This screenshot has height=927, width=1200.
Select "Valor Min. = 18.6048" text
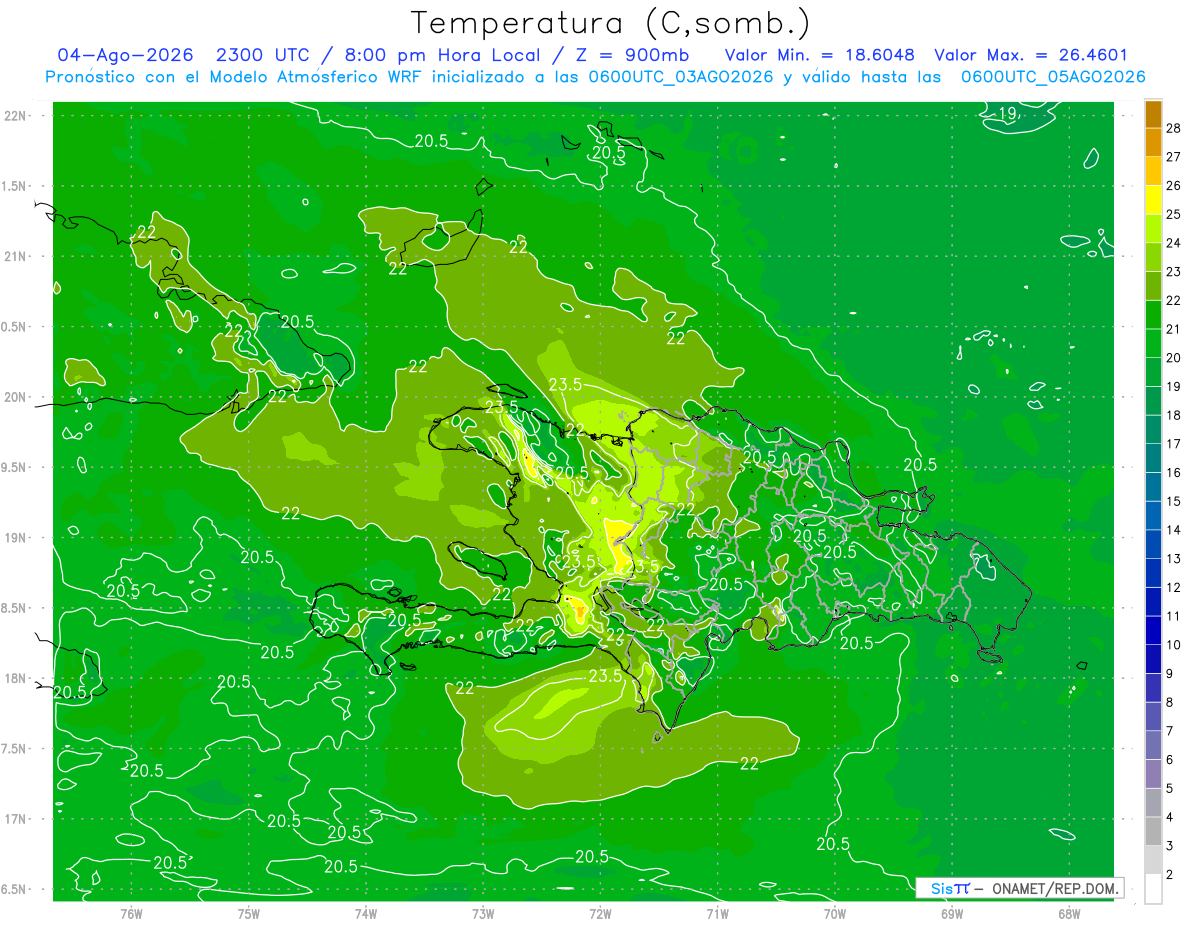coord(819,55)
